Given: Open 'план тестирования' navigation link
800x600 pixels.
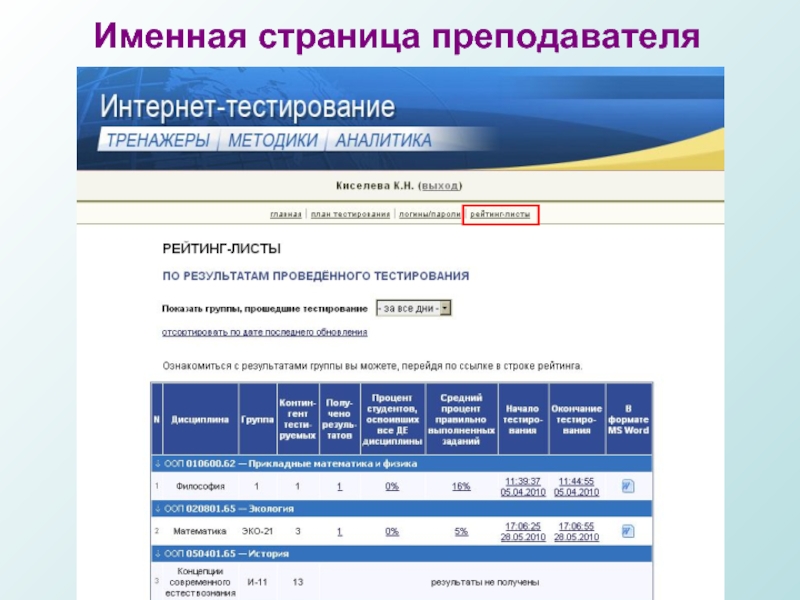Looking at the screenshot, I should 351,214.
